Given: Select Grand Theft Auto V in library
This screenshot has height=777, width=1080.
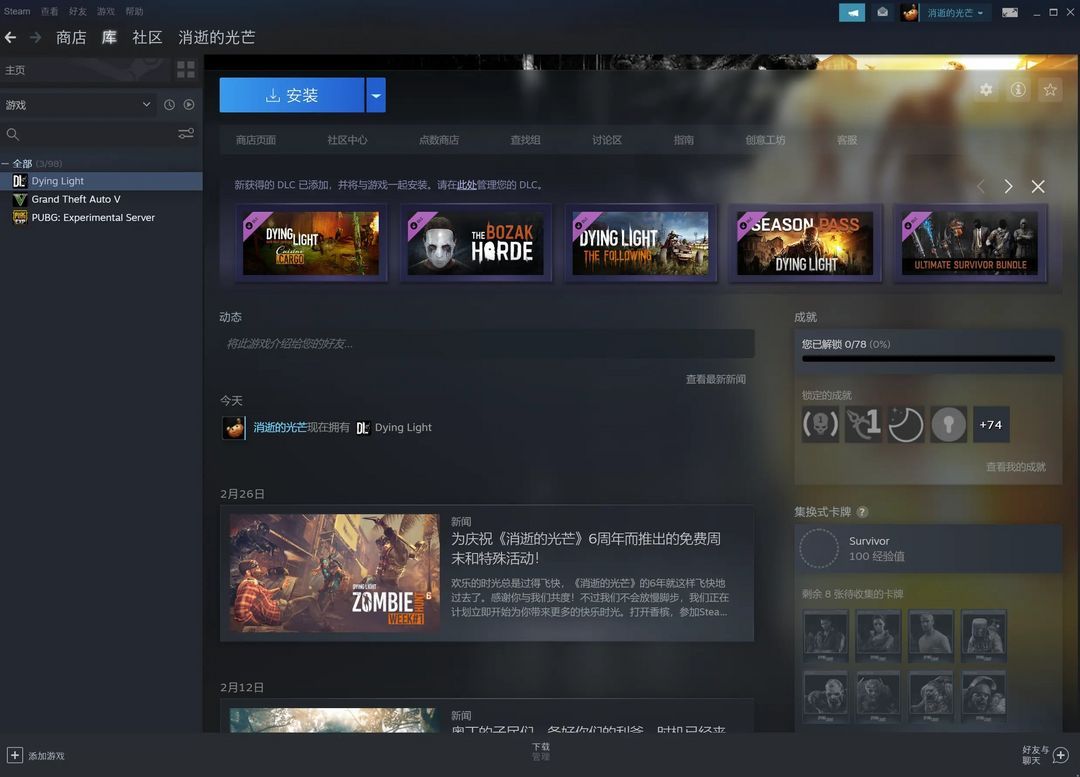Looking at the screenshot, I should click(x=101, y=199).
